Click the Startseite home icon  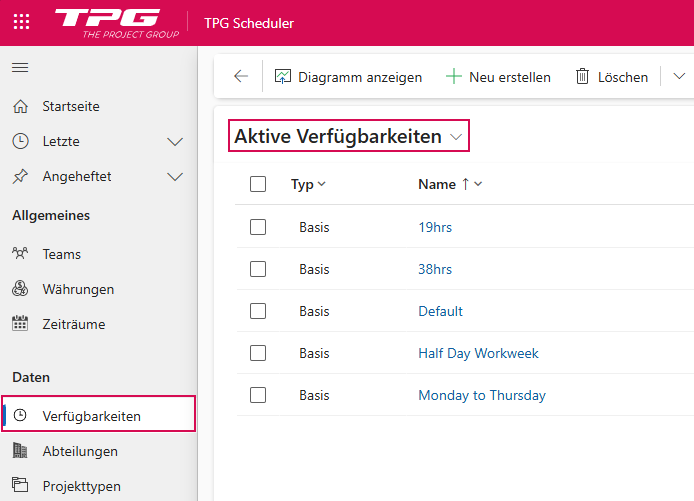point(20,106)
